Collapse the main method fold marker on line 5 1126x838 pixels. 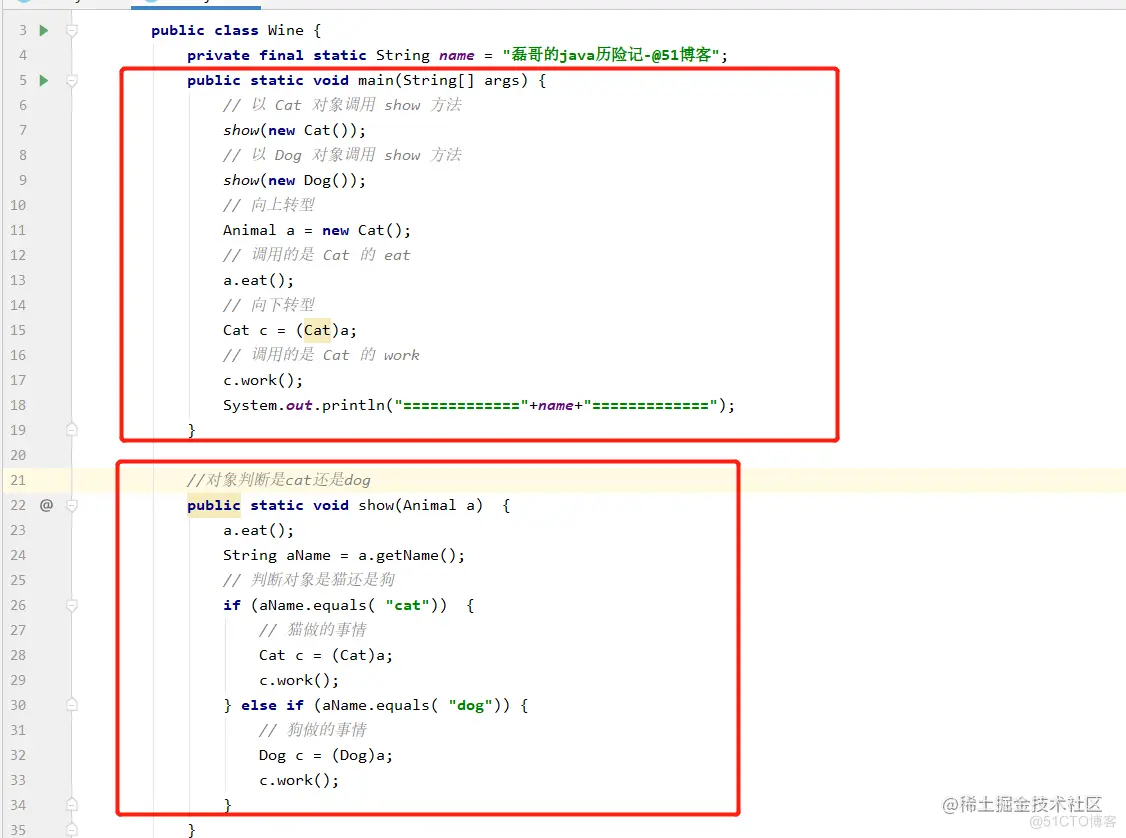(x=72, y=80)
